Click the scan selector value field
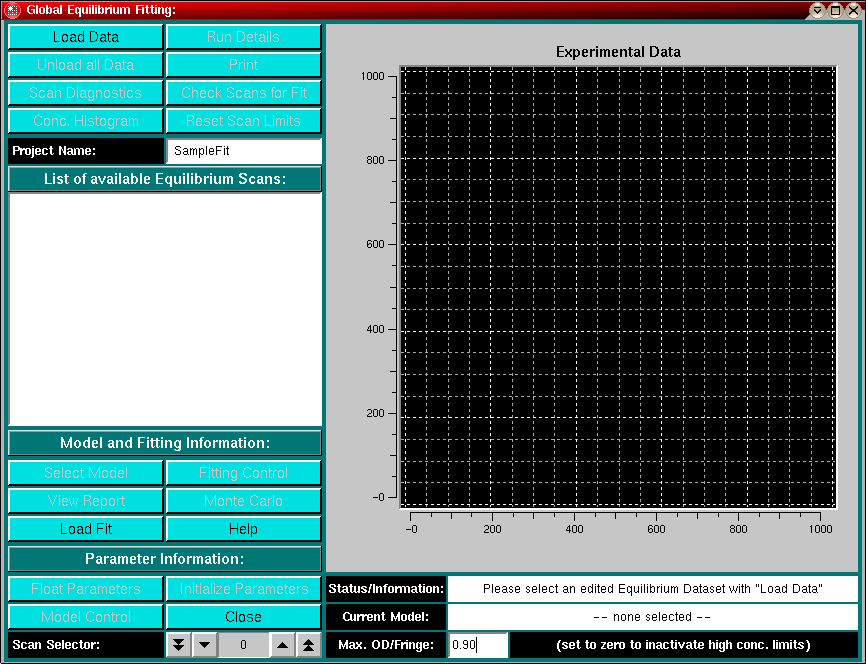Screen dimensions: 866x664 (x=243, y=645)
